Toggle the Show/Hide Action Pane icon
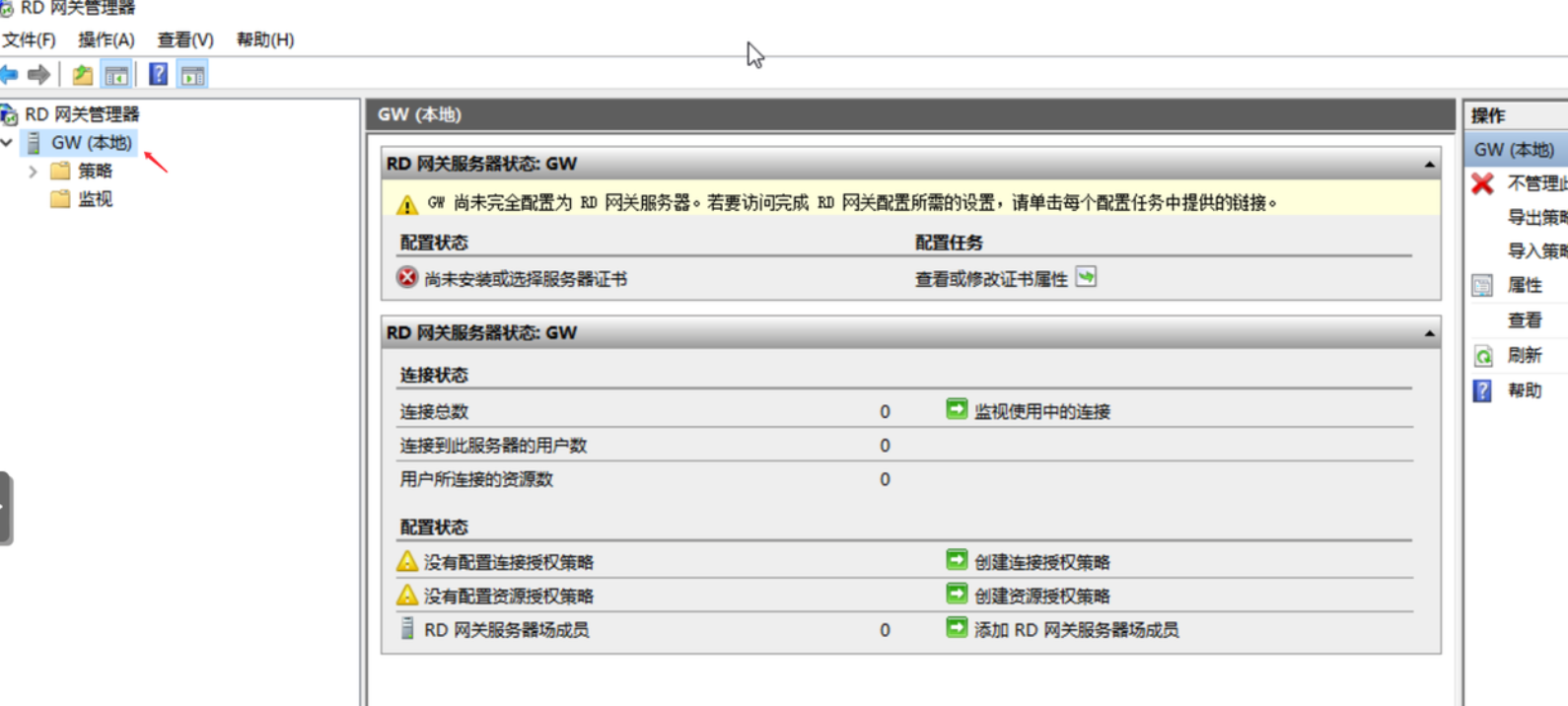 (192, 75)
